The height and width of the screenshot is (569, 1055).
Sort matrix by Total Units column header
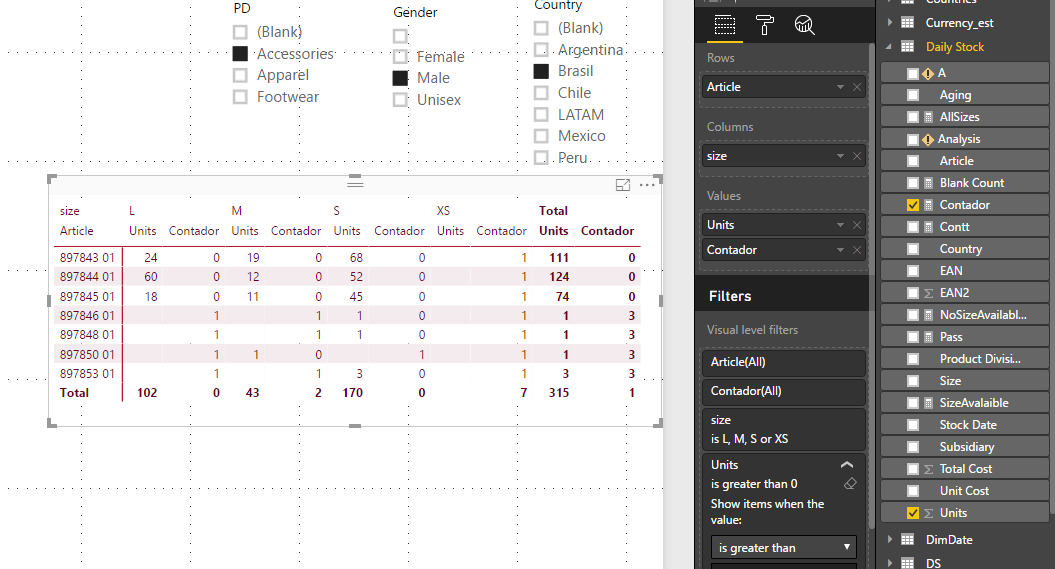pyautogui.click(x=554, y=231)
